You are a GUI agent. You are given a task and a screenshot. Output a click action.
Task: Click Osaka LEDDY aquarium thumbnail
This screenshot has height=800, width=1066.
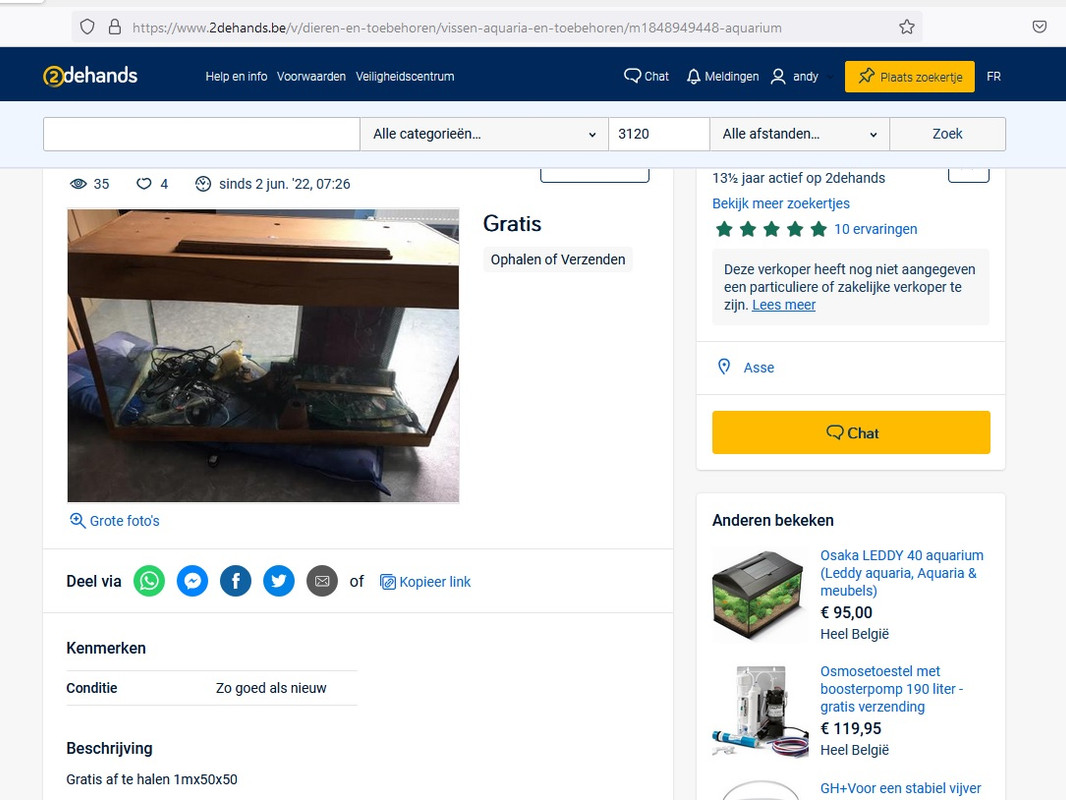[759, 595]
